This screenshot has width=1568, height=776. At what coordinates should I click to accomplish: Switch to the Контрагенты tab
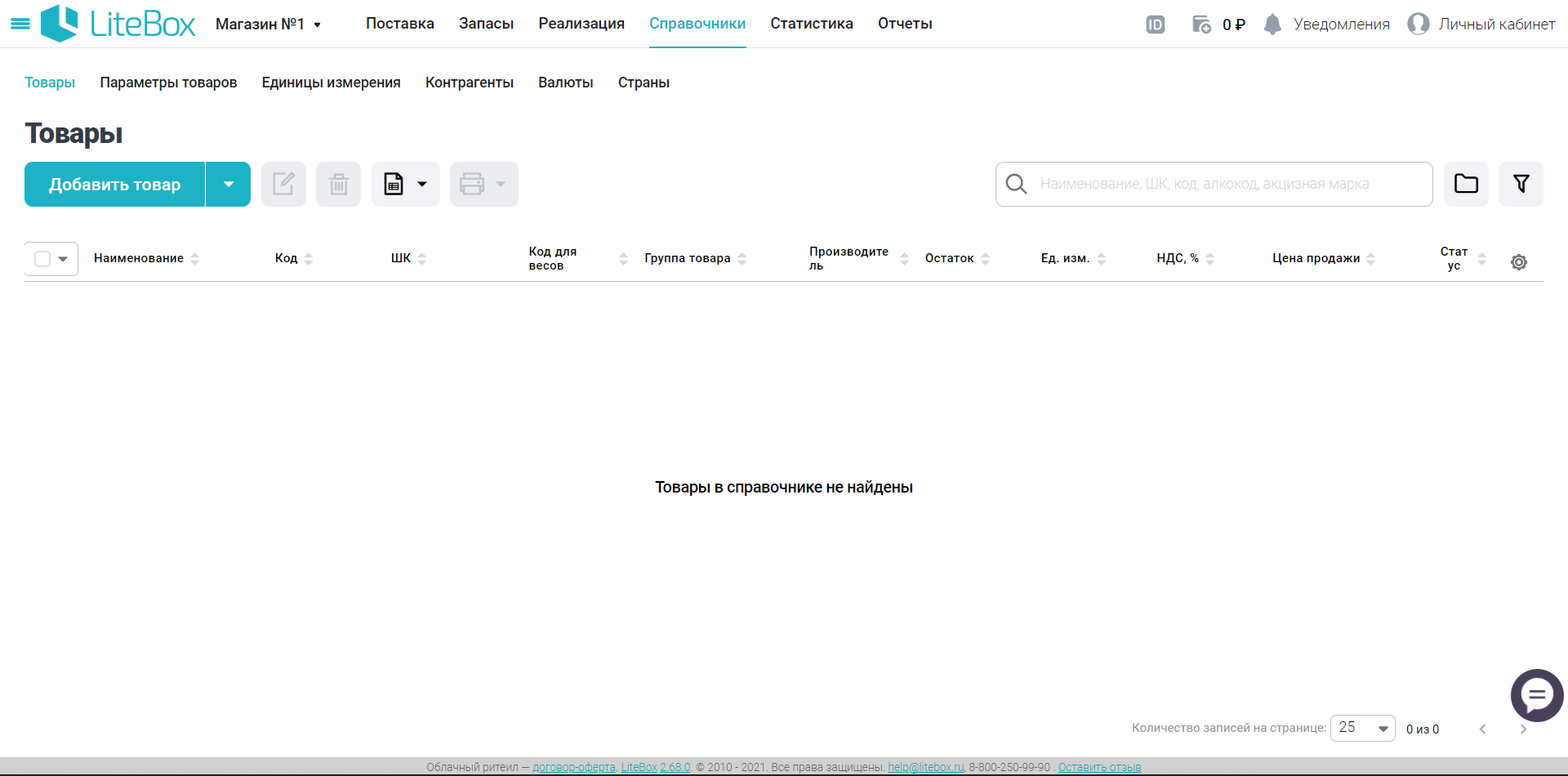click(470, 83)
